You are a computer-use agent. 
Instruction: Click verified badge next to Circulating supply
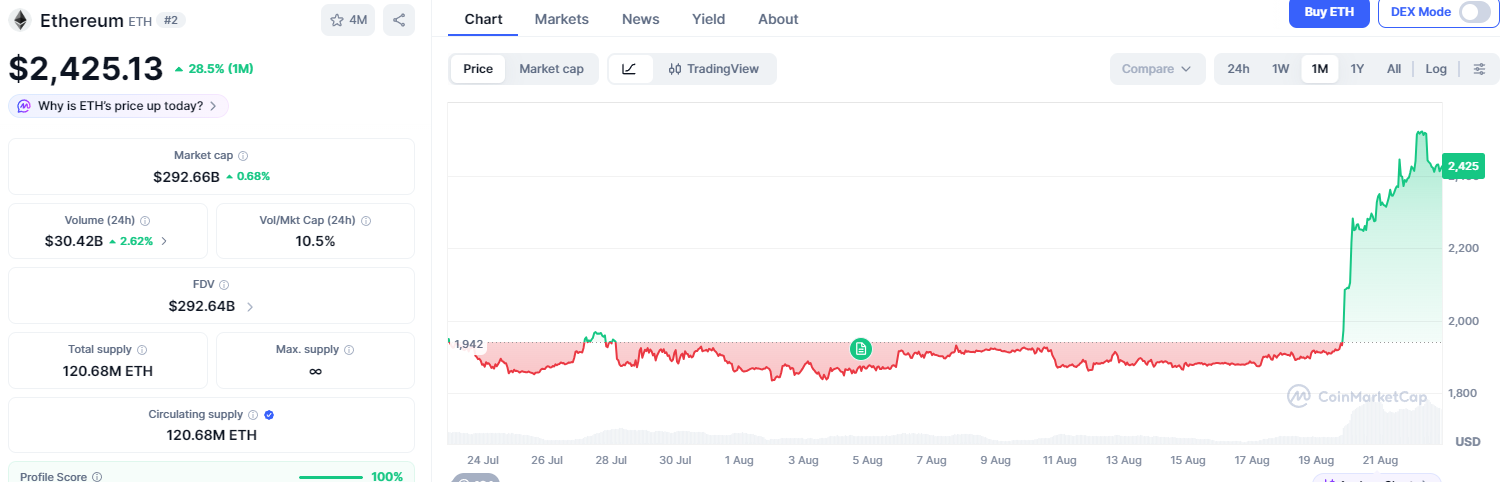(x=269, y=415)
